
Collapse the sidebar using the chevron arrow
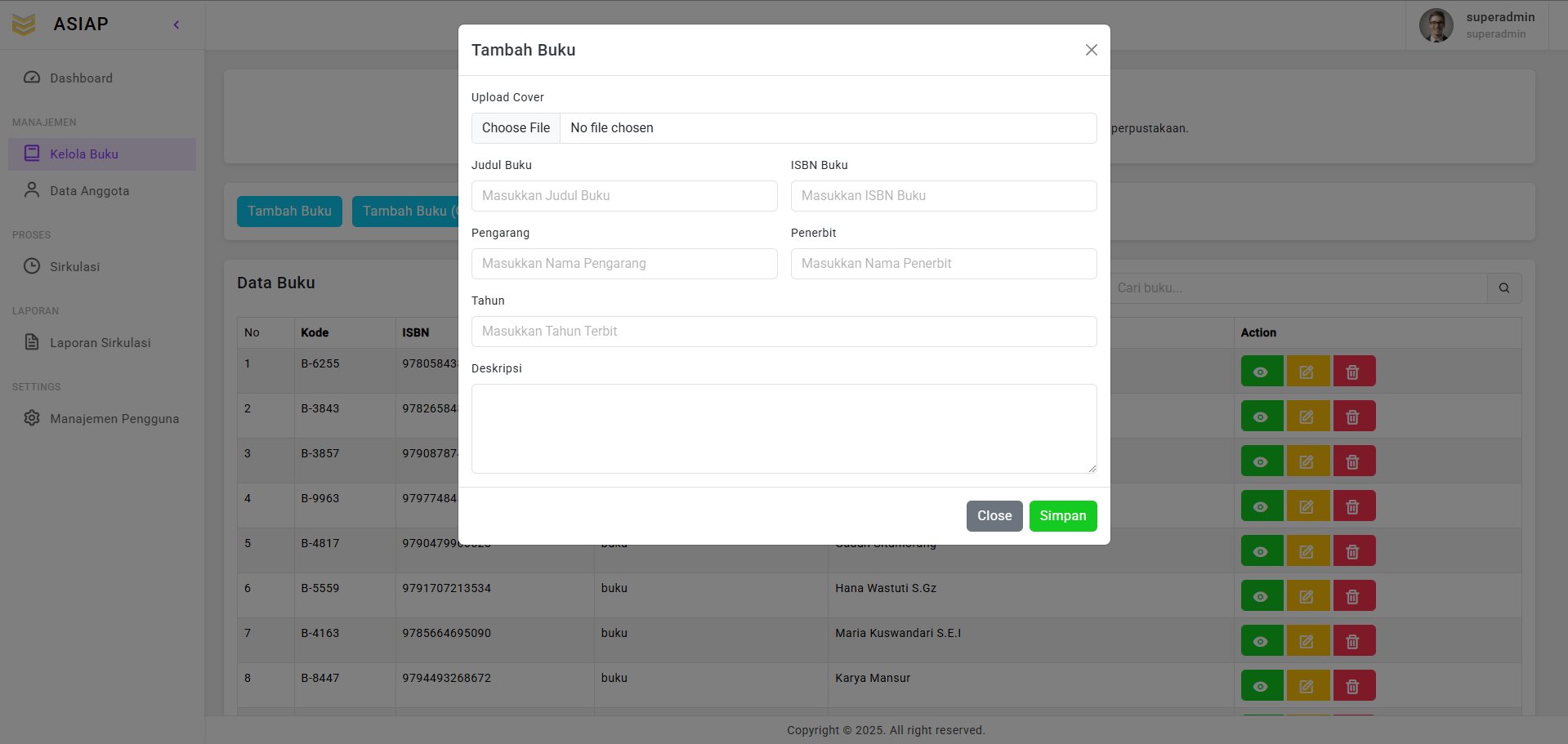point(176,25)
